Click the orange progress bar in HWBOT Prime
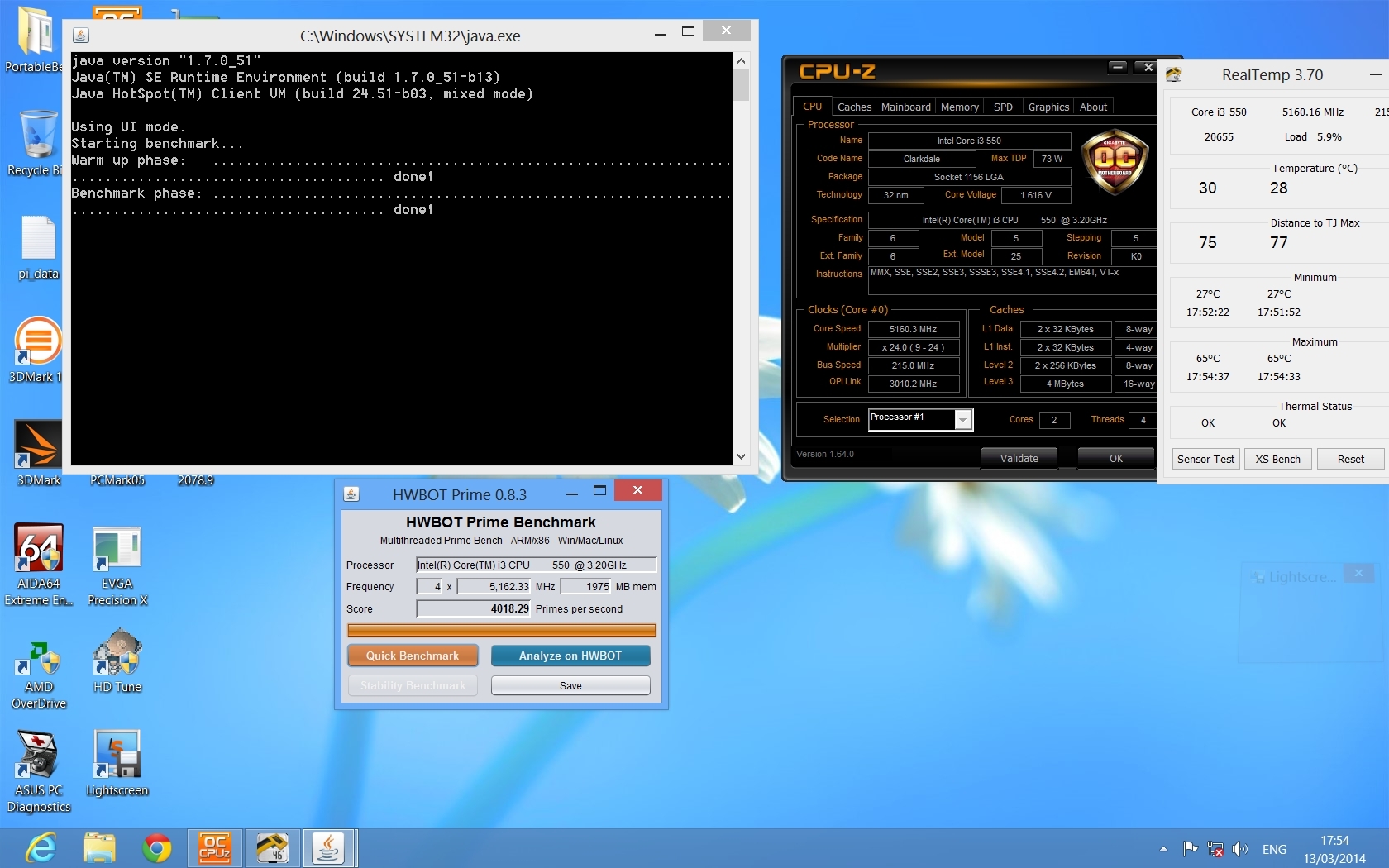The height and width of the screenshot is (868, 1389). (x=501, y=630)
